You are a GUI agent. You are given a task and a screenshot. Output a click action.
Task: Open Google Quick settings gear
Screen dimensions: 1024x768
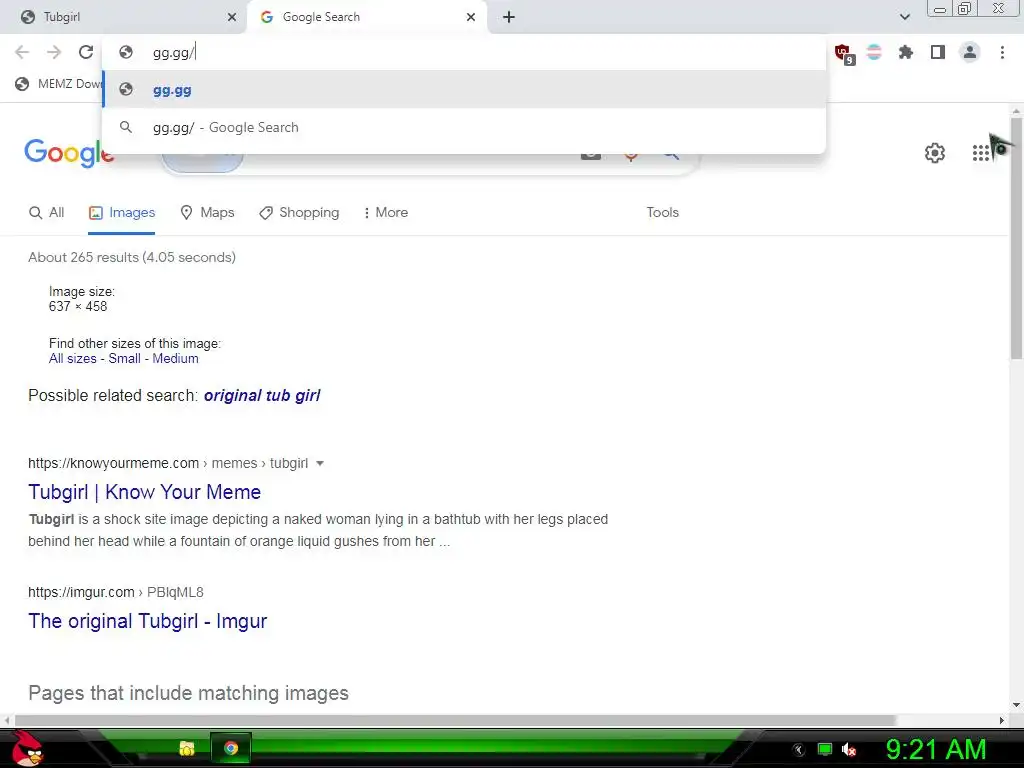935,153
